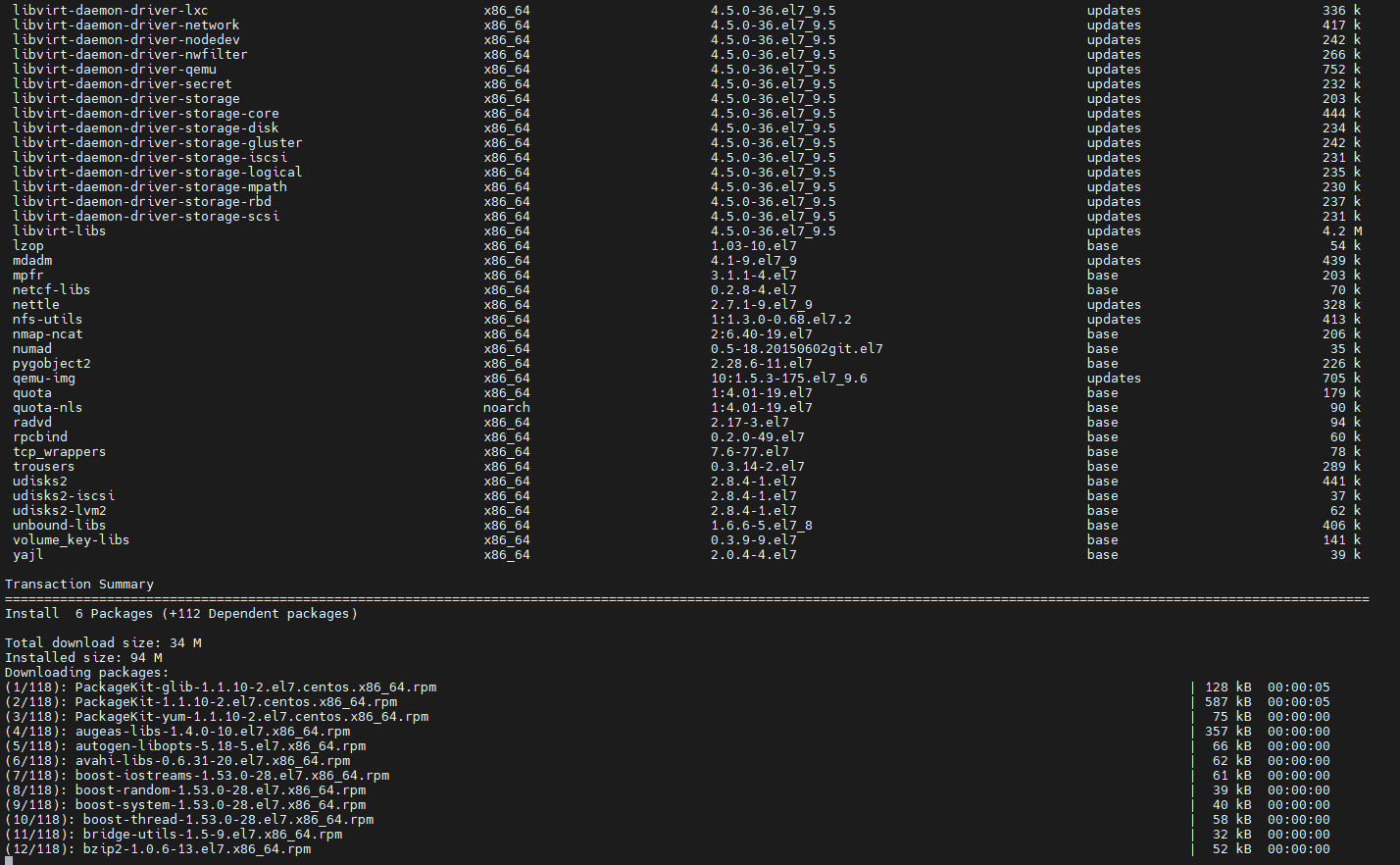This screenshot has height=865, width=1400.
Task: Click the yajl package name
Action: [x=27, y=555]
